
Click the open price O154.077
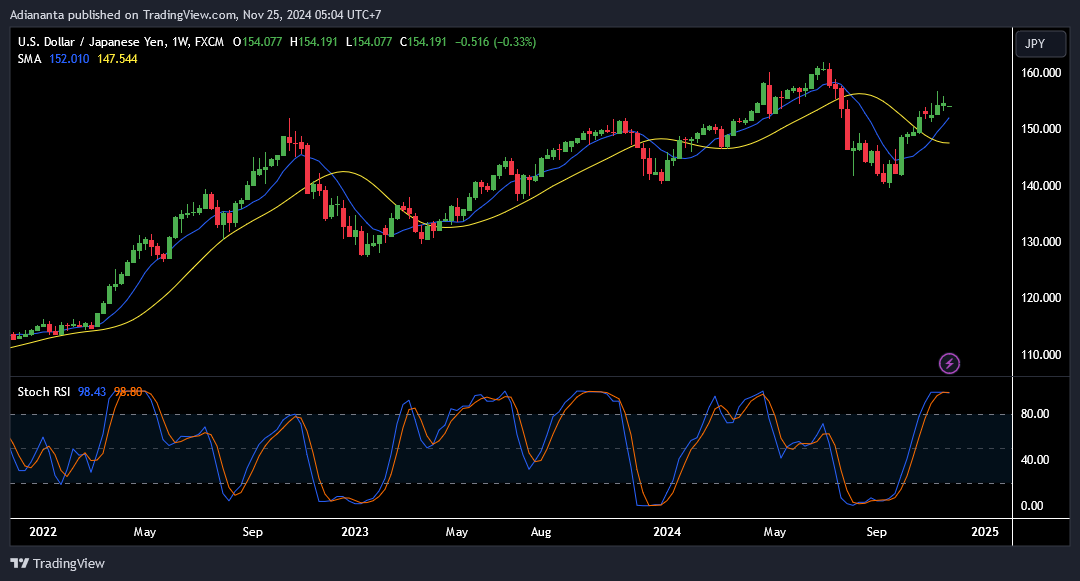point(258,42)
